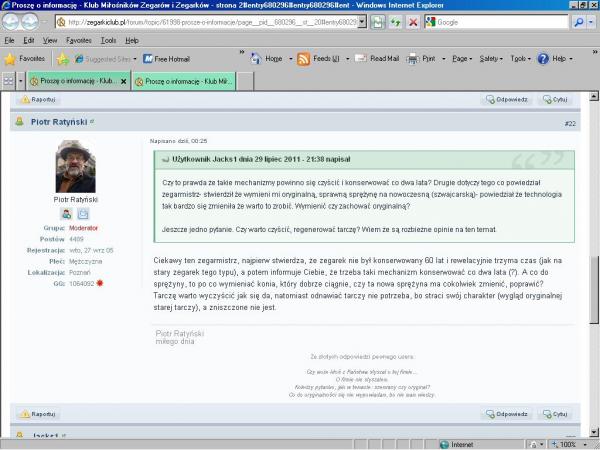Click Odpowiedz button at top of page
Image resolution: width=600 pixels, height=450 pixels.
[x=507, y=100]
